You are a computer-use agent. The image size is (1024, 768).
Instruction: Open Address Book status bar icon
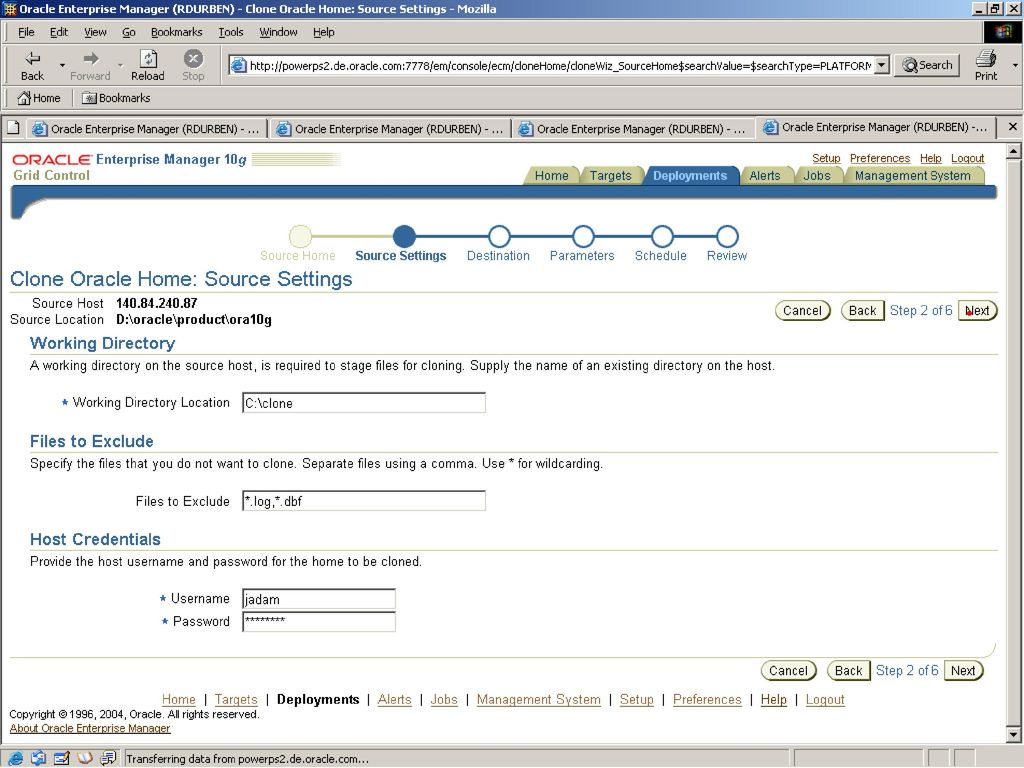pos(85,758)
